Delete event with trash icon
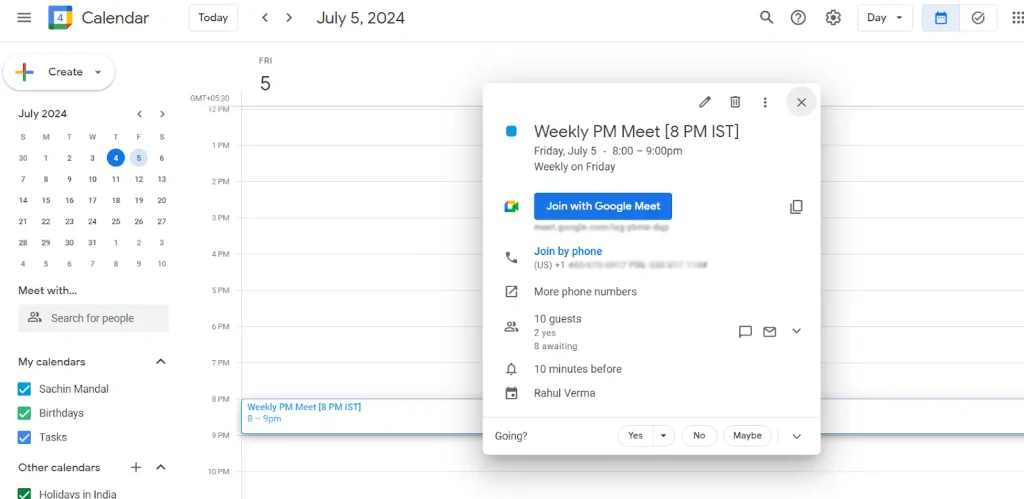Image resolution: width=1024 pixels, height=499 pixels. pyautogui.click(x=735, y=102)
